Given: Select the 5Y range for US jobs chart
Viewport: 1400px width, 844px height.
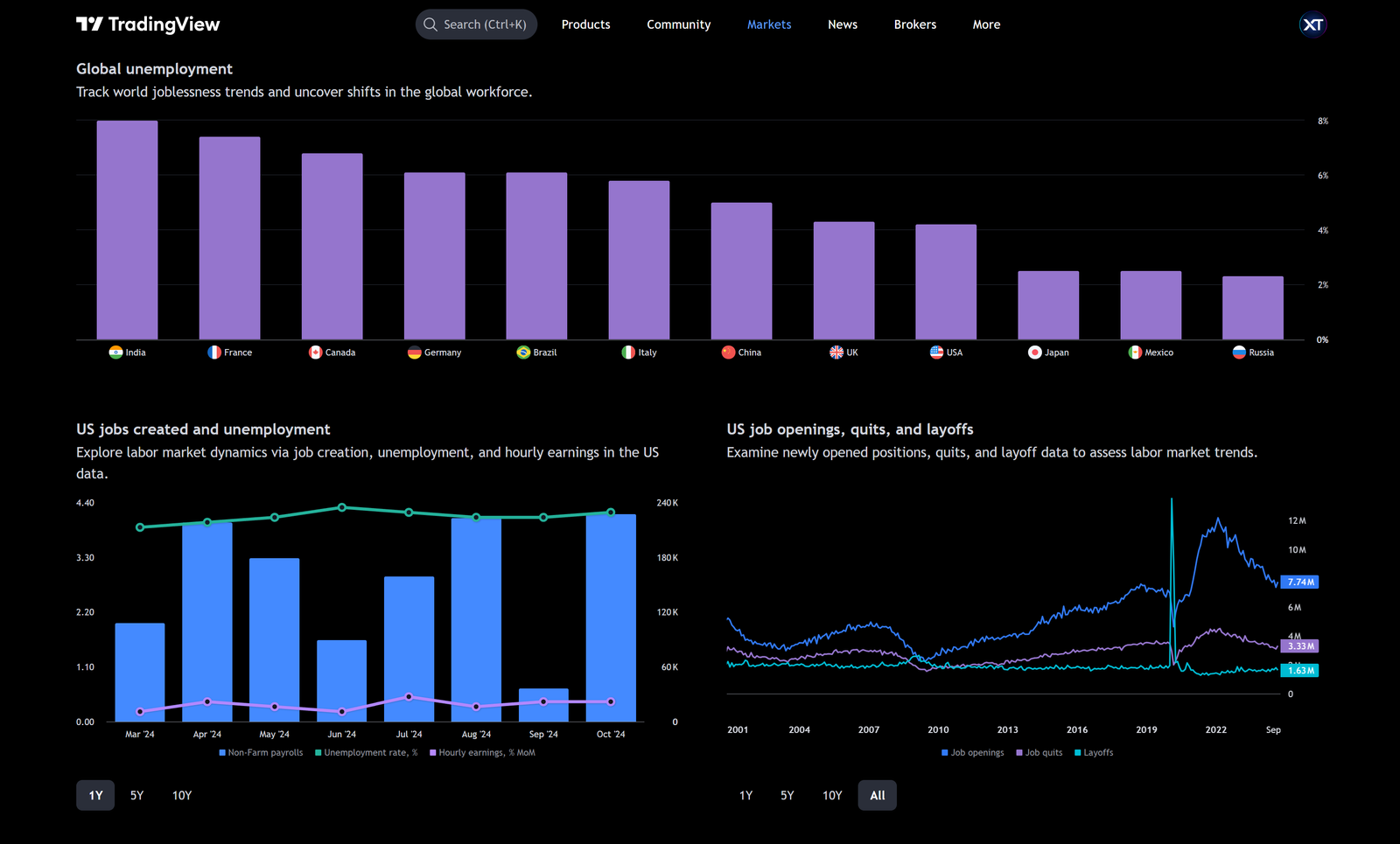Looking at the screenshot, I should click(x=136, y=795).
